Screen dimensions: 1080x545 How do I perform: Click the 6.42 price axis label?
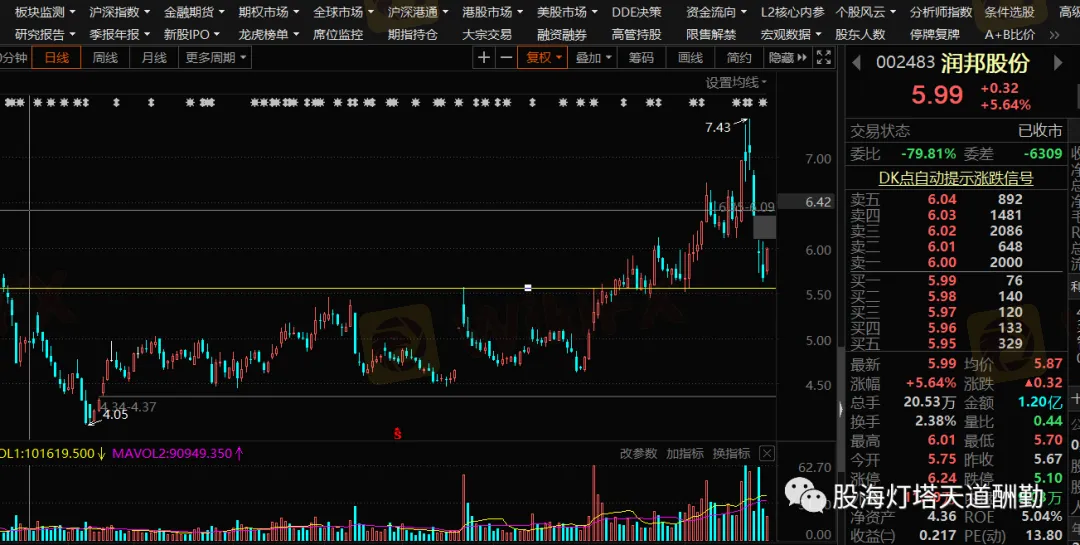tap(818, 202)
